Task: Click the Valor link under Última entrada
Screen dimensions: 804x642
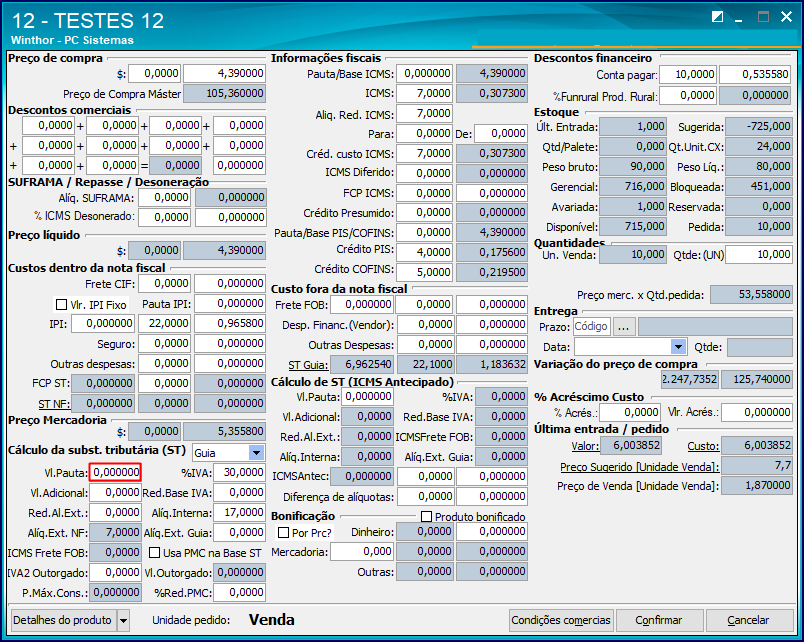Action: point(585,446)
